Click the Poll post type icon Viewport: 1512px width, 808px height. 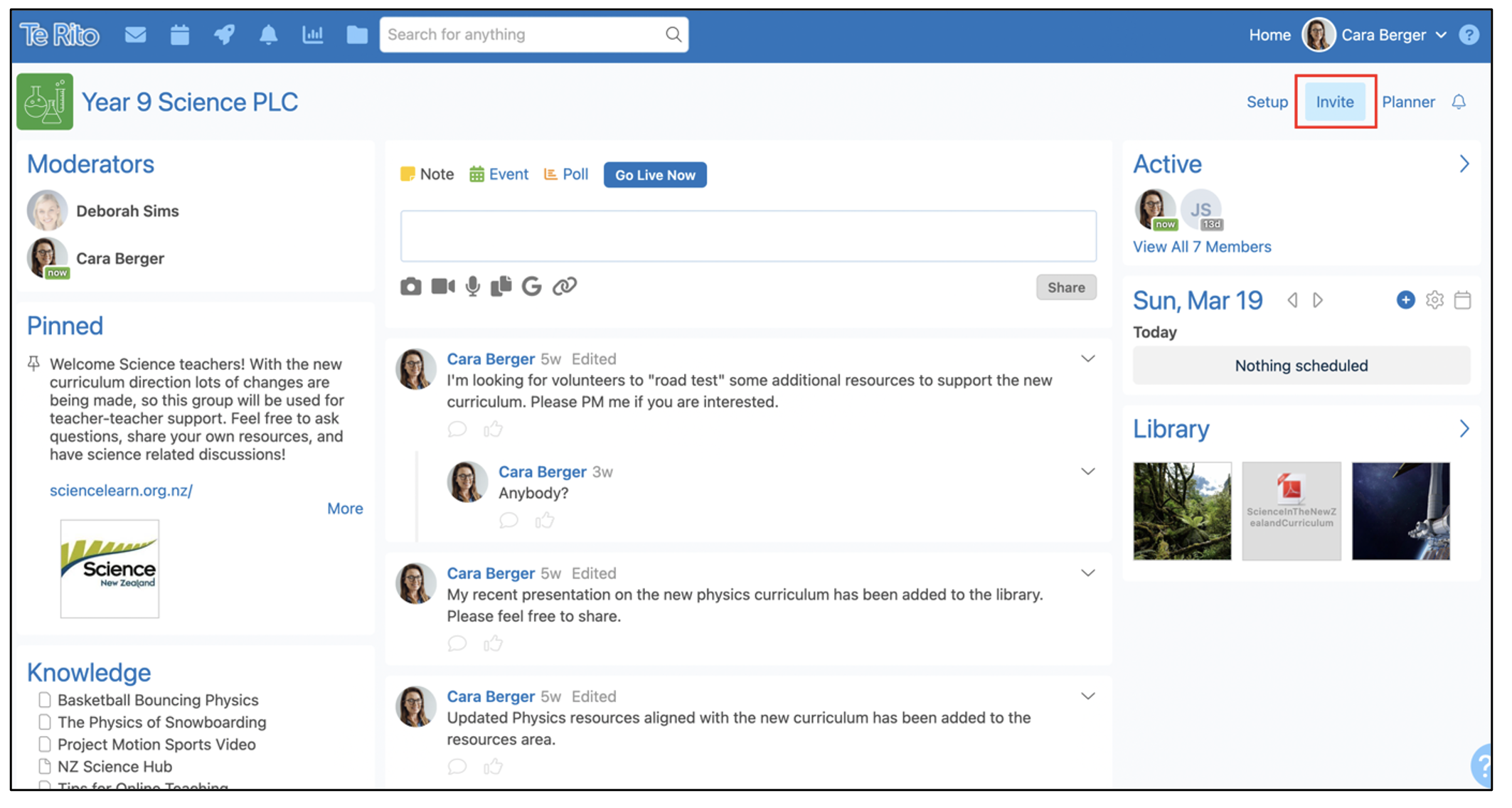tap(550, 173)
